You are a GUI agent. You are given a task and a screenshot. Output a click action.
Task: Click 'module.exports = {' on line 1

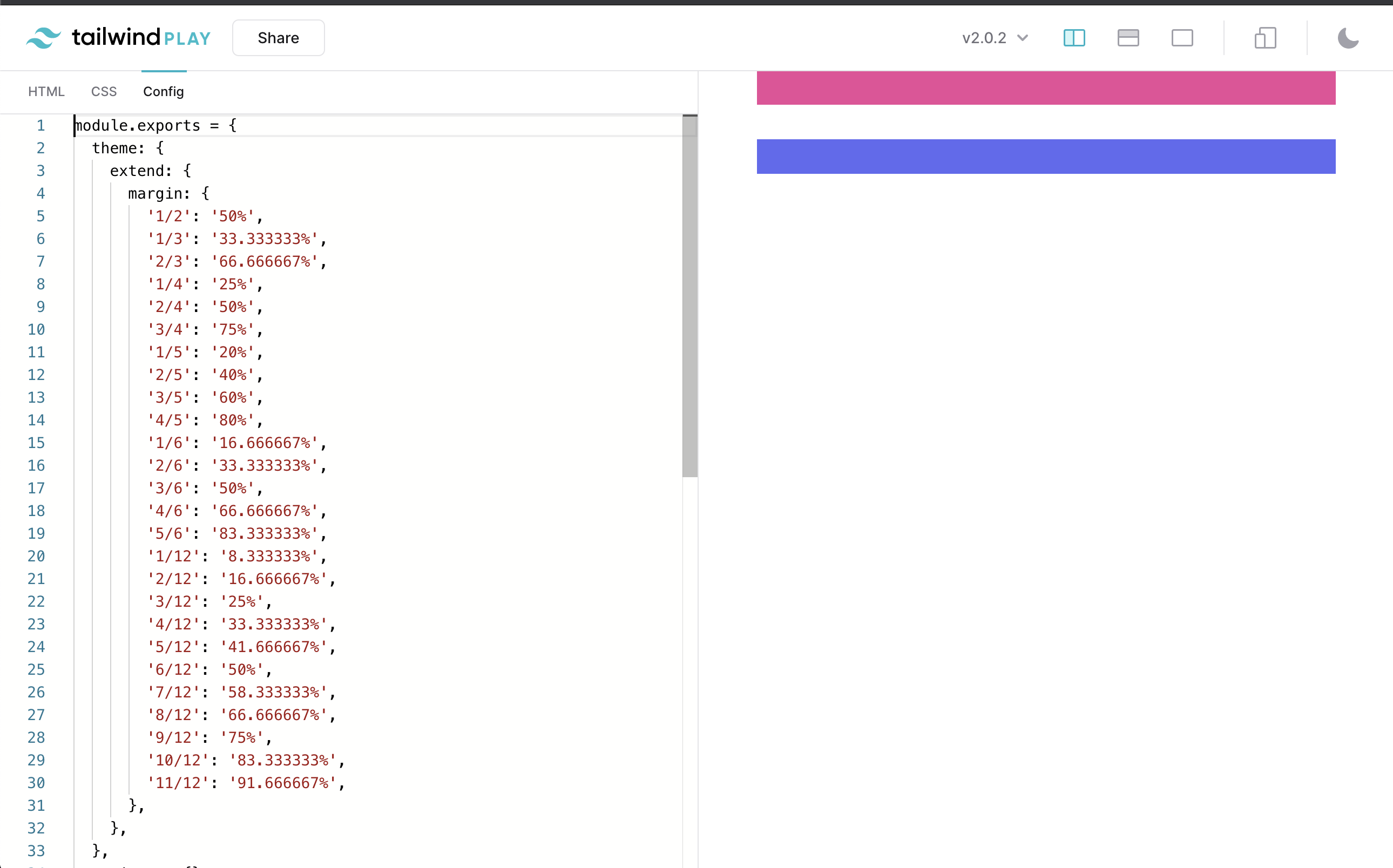pyautogui.click(x=155, y=125)
